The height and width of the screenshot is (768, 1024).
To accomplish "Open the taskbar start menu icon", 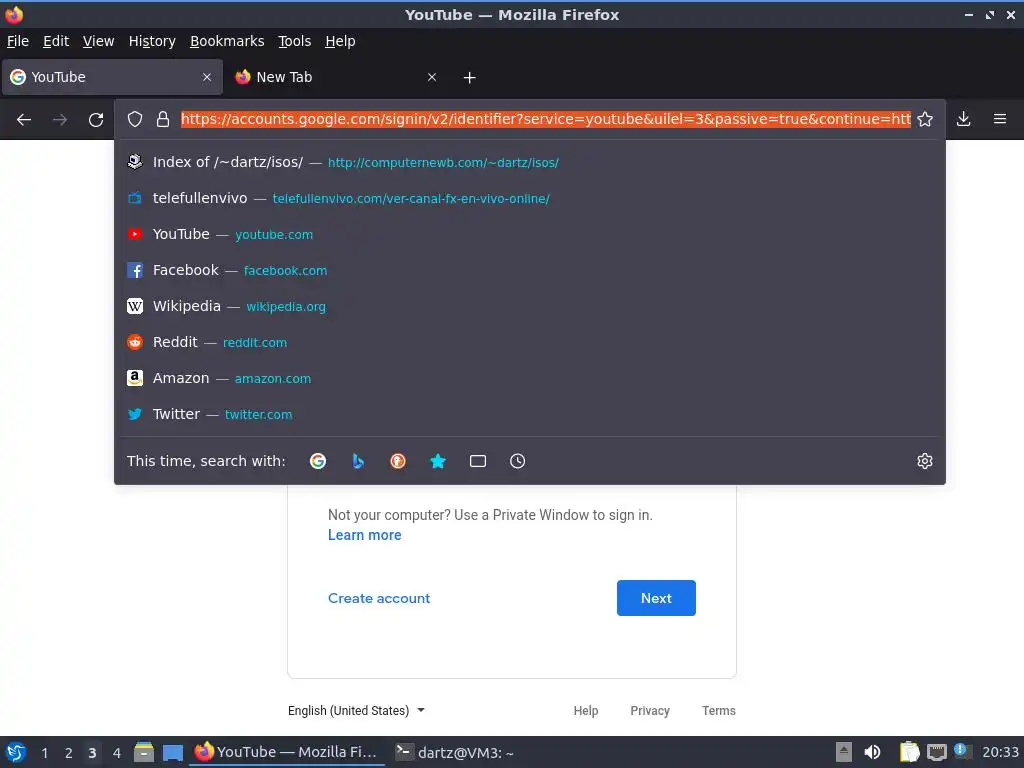I will click(16, 752).
